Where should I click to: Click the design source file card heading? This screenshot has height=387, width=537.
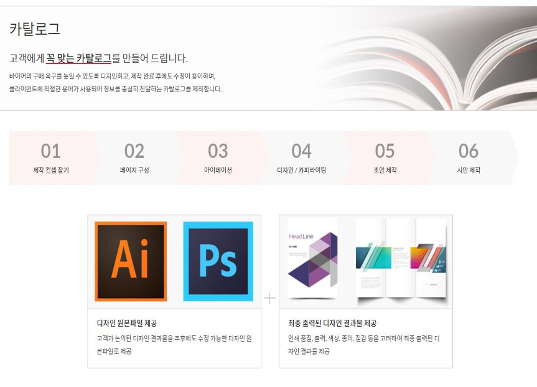coord(127,323)
